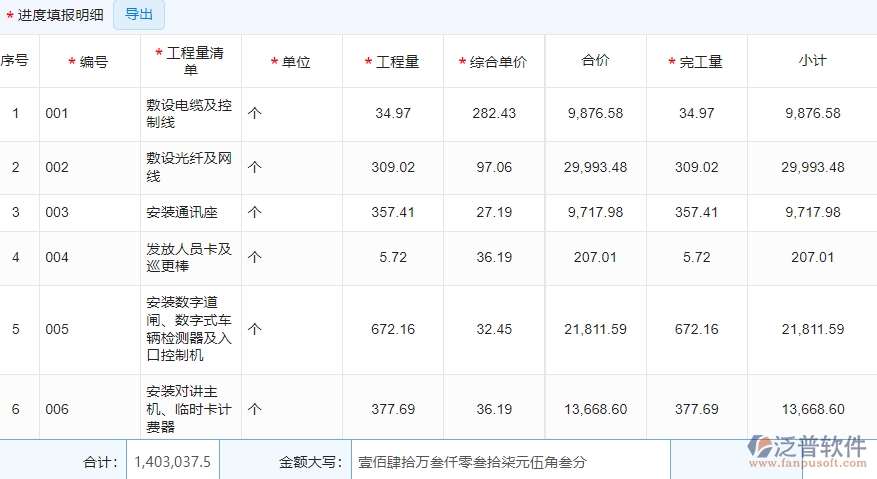The height and width of the screenshot is (479, 877).
Task: Click item 安装数字道闸、数字式车辆检测器
Action: (x=189, y=329)
